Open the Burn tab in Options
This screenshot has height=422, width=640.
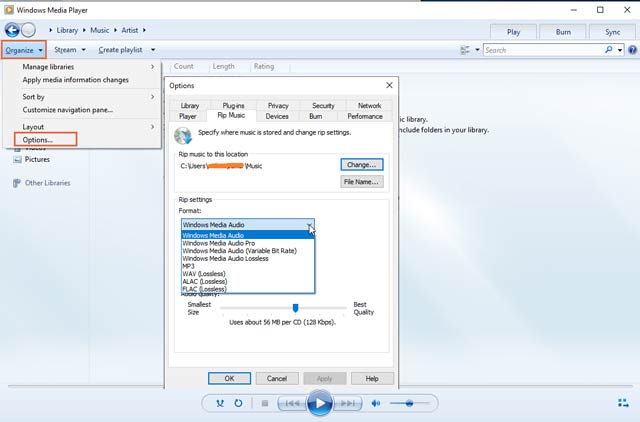(x=316, y=116)
